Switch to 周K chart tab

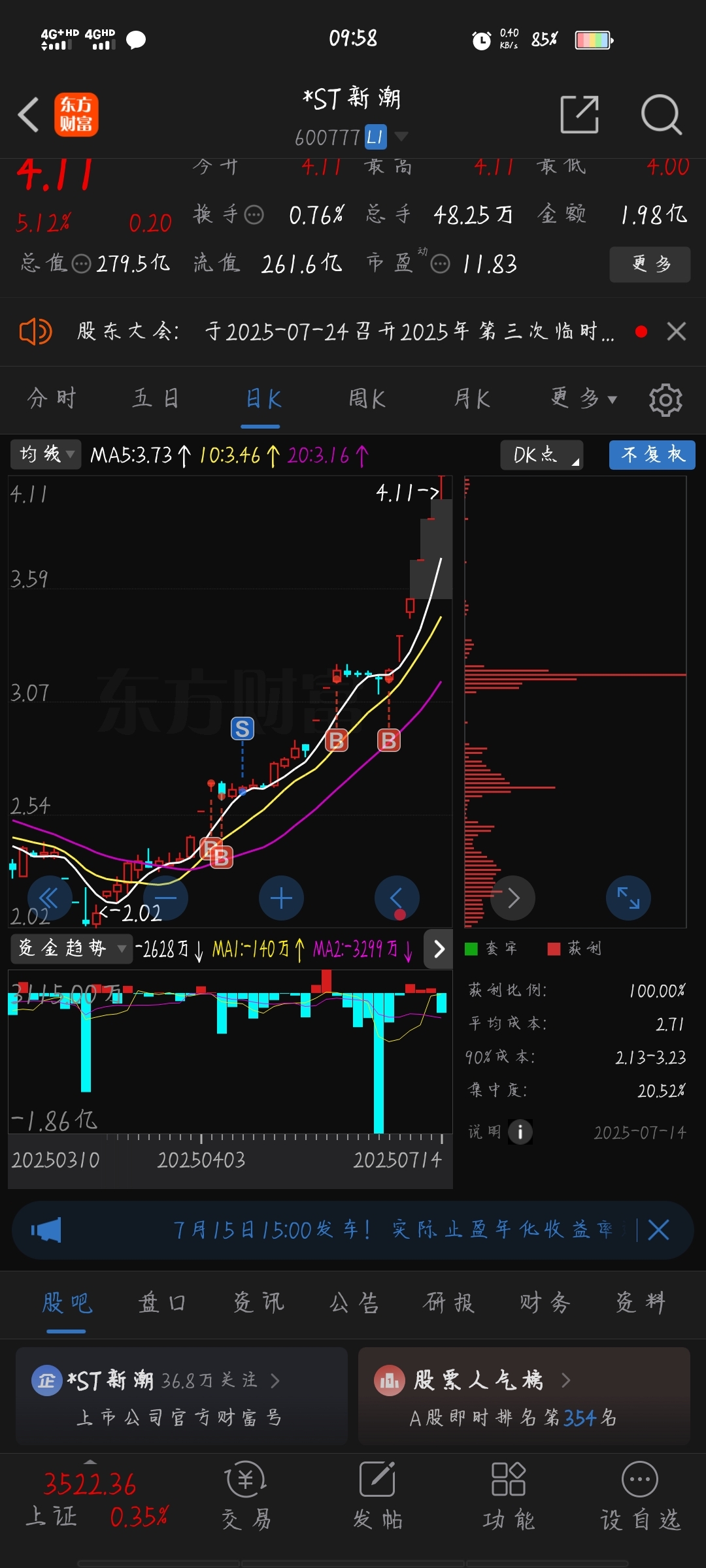pyautogui.click(x=367, y=399)
